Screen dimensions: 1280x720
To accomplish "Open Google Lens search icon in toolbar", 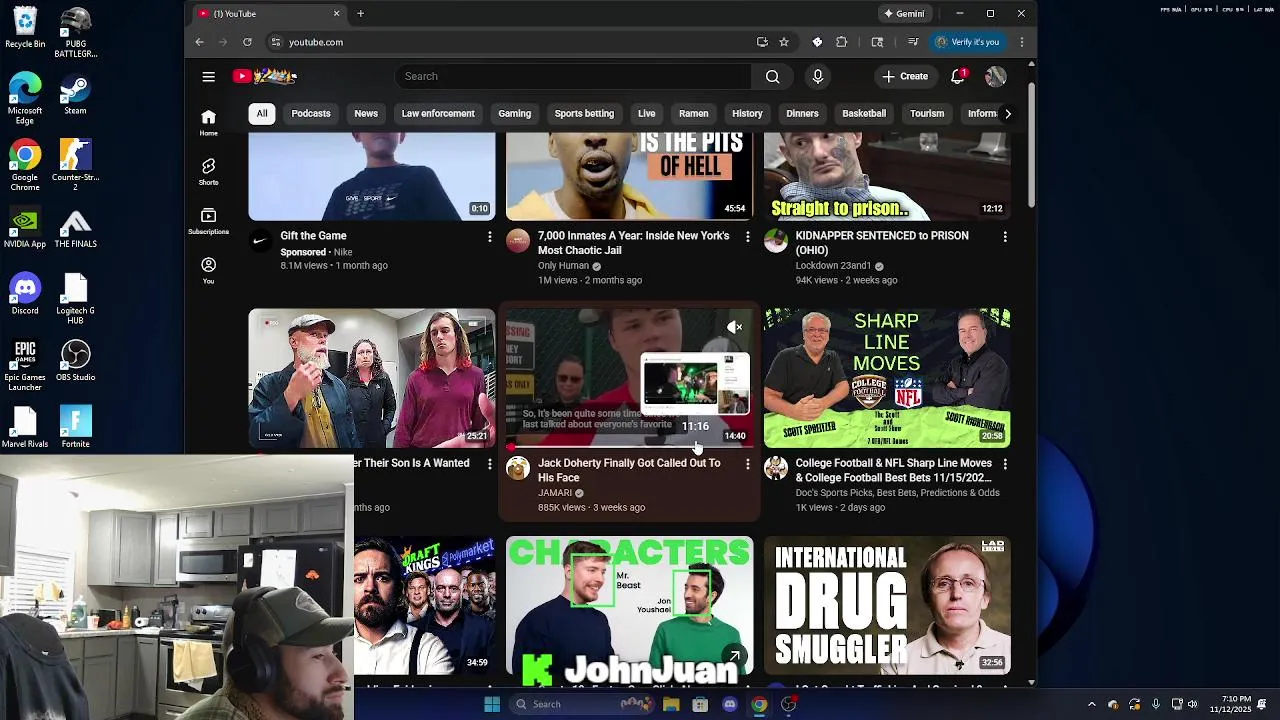I will (x=877, y=42).
